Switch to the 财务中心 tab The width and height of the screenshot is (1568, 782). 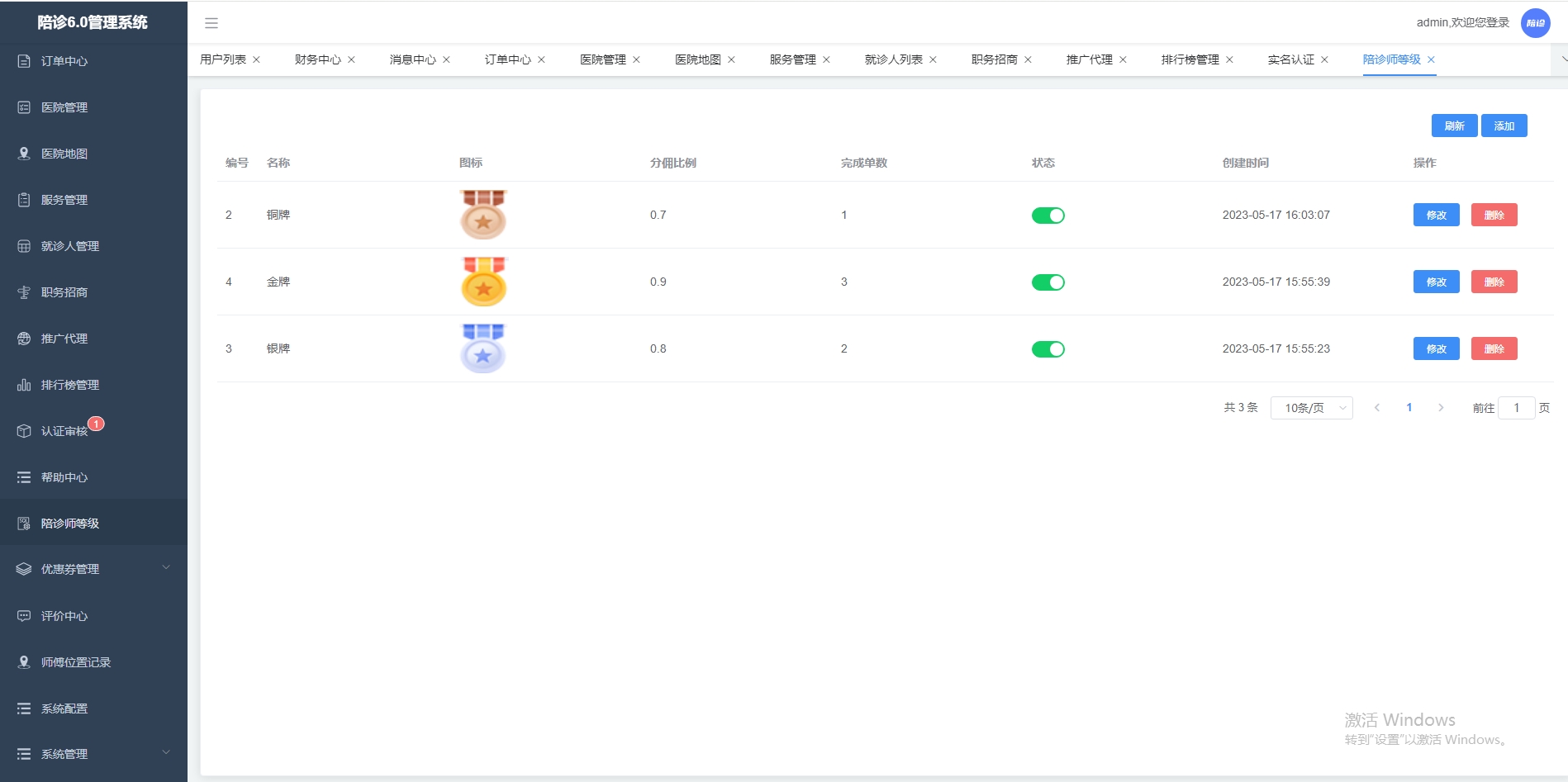point(318,59)
